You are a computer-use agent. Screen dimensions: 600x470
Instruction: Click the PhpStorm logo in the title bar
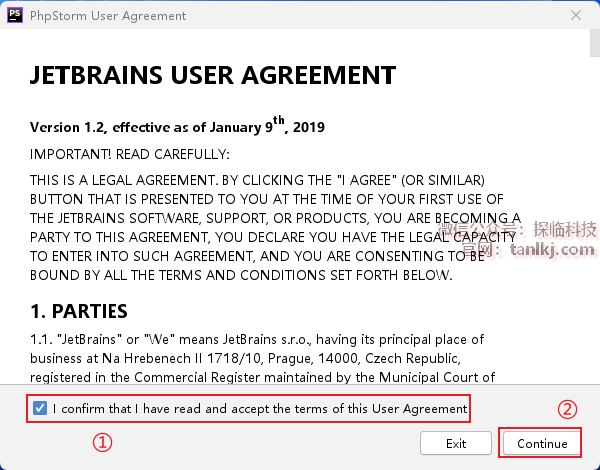click(x=17, y=15)
